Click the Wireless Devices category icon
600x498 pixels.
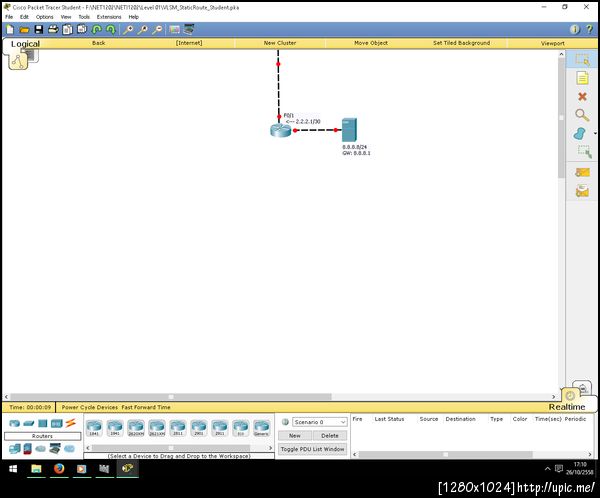coord(57,423)
